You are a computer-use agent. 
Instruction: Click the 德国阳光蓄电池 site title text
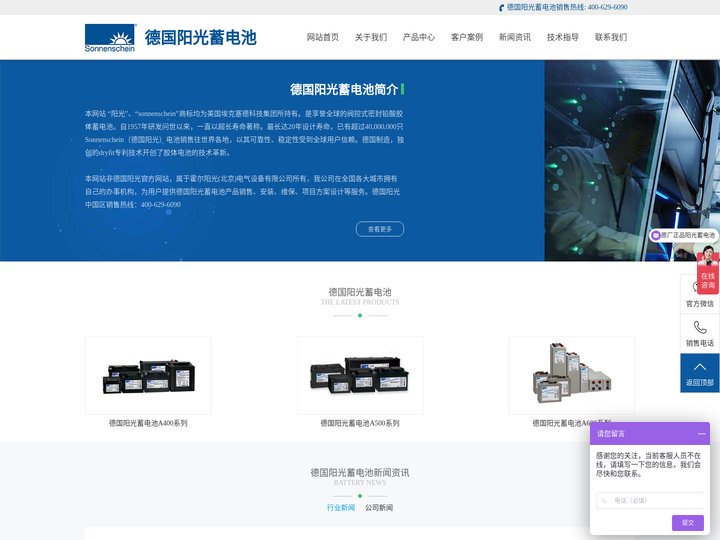tap(201, 38)
